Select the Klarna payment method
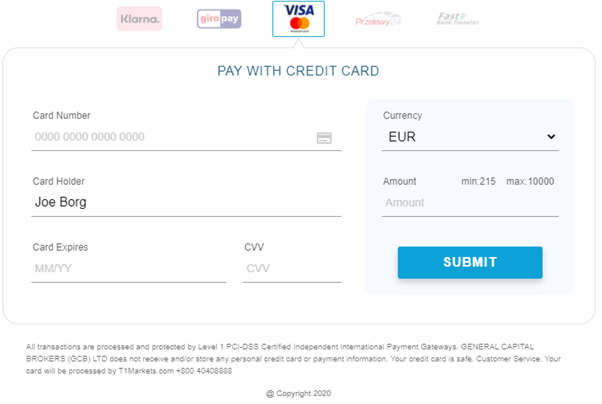 (x=139, y=19)
